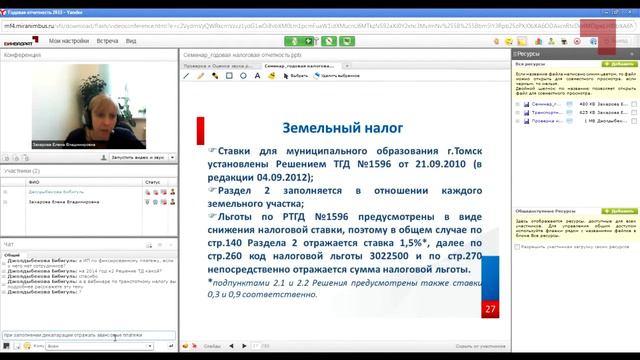Viewport: 640px width, 360px height.
Task: Click first small icon under video panel
Action: tap(6, 158)
